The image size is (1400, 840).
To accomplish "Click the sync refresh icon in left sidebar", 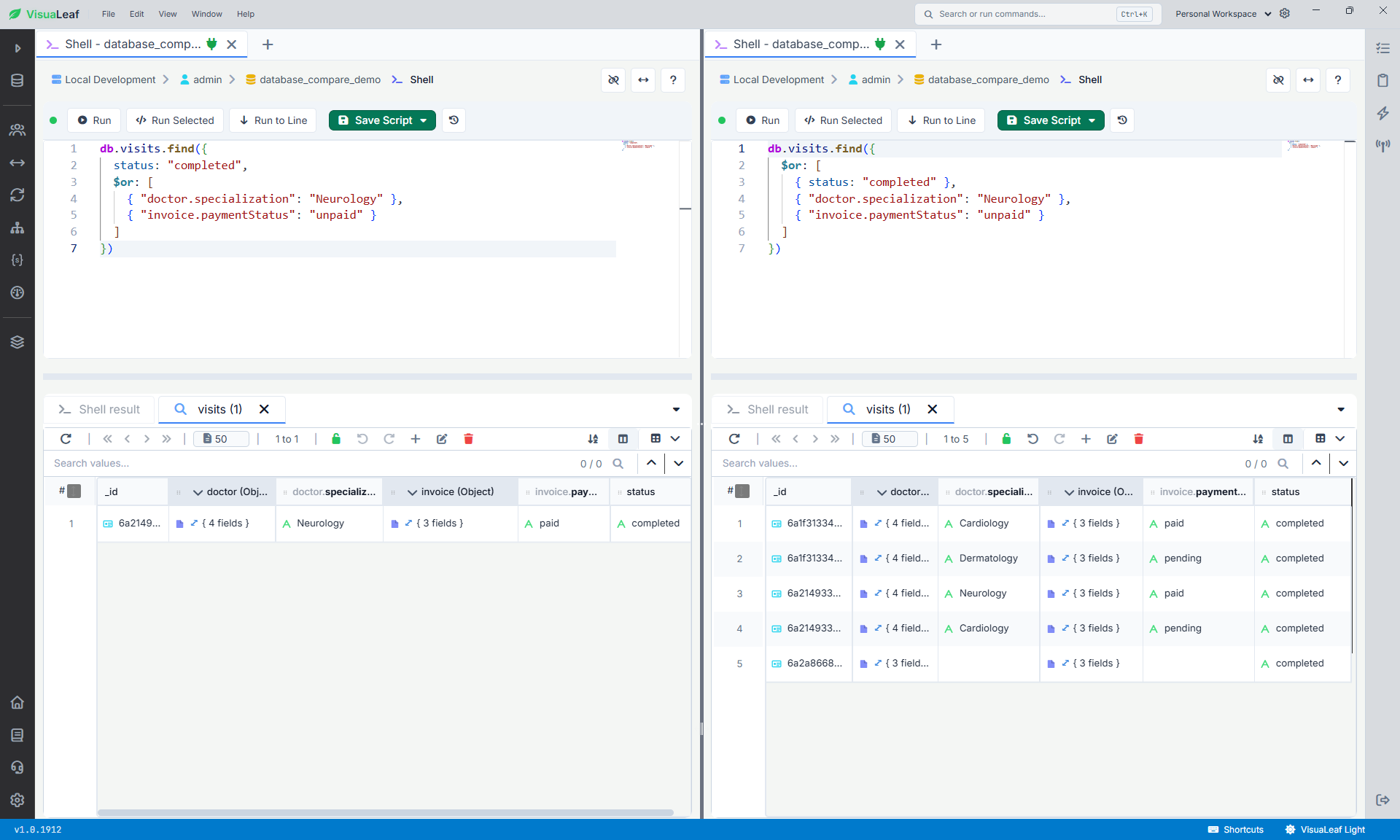I will [x=17, y=195].
